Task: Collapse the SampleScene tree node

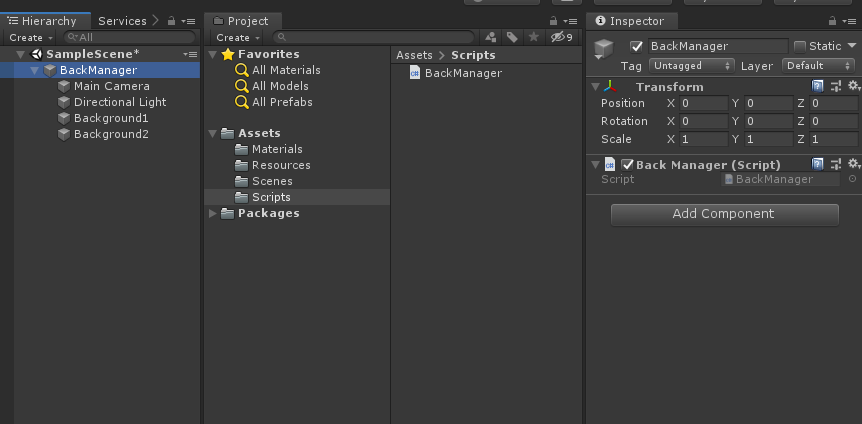Action: [x=21, y=54]
